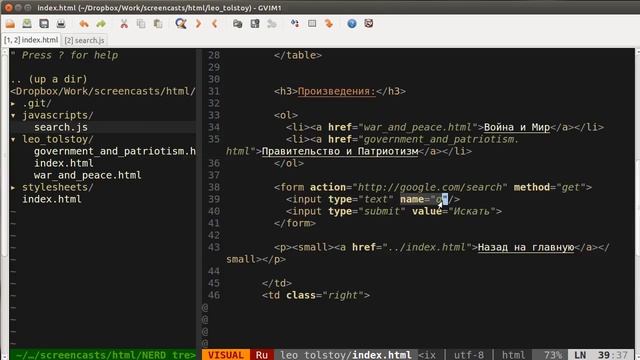Open Vim help with blue icon
Image resolution: width=640 pixels, height=360 pixels.
click(x=352, y=24)
